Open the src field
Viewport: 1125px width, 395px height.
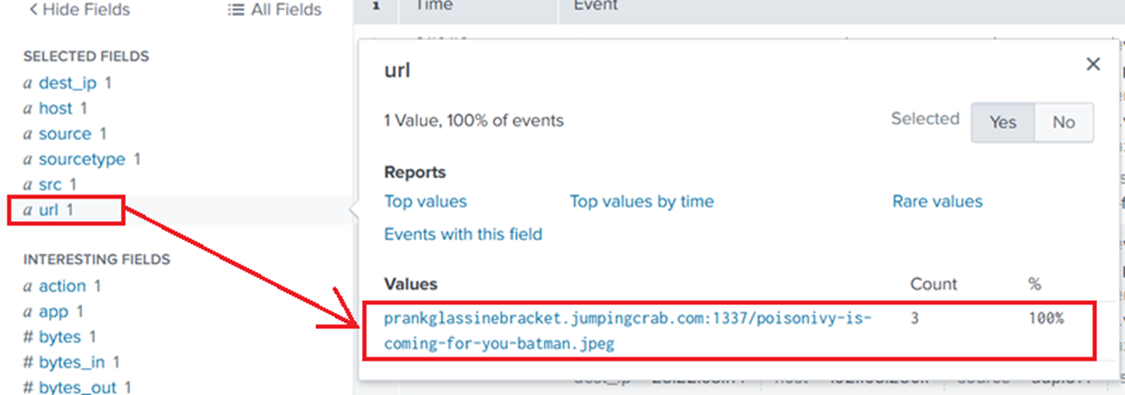[x=50, y=185]
